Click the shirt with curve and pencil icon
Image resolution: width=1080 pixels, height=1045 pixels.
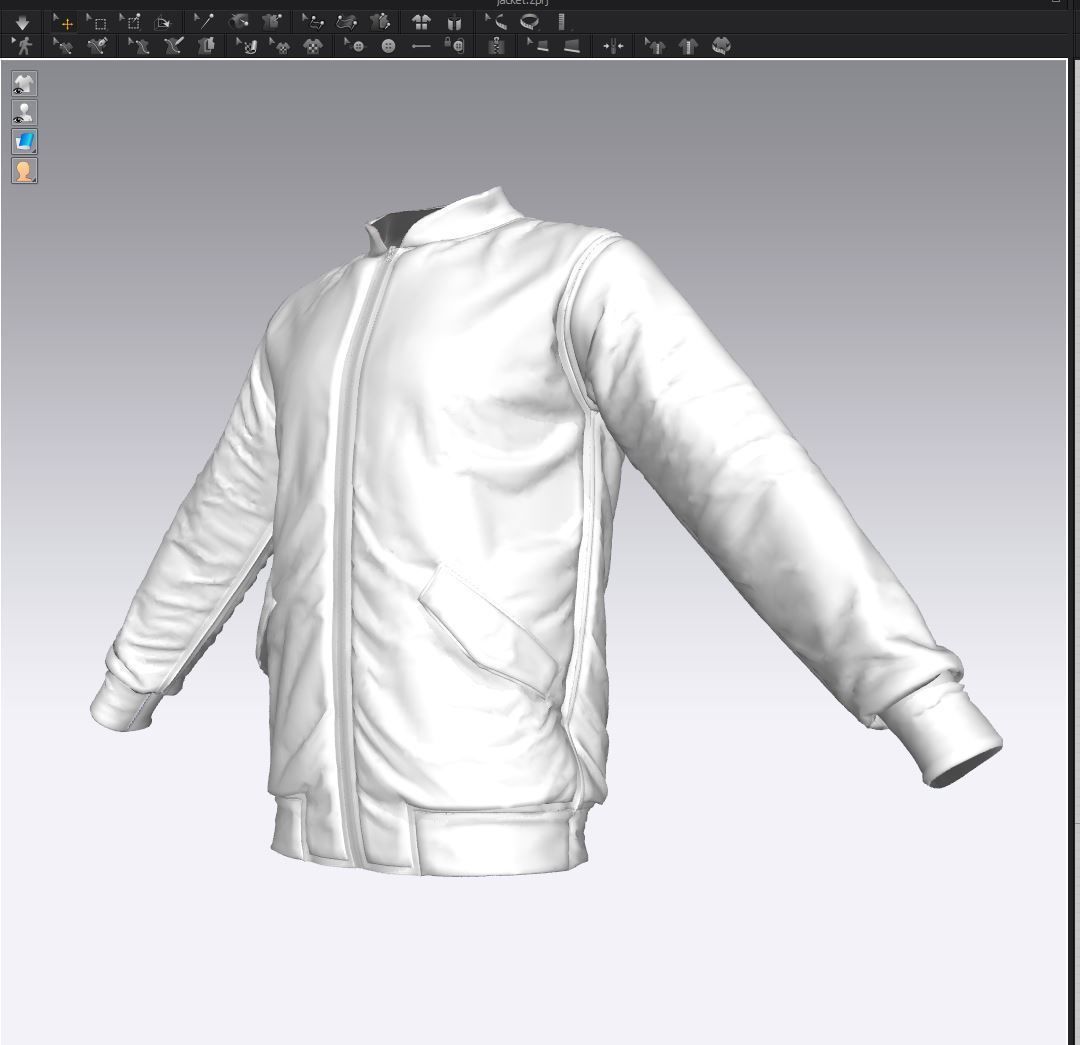[174, 46]
